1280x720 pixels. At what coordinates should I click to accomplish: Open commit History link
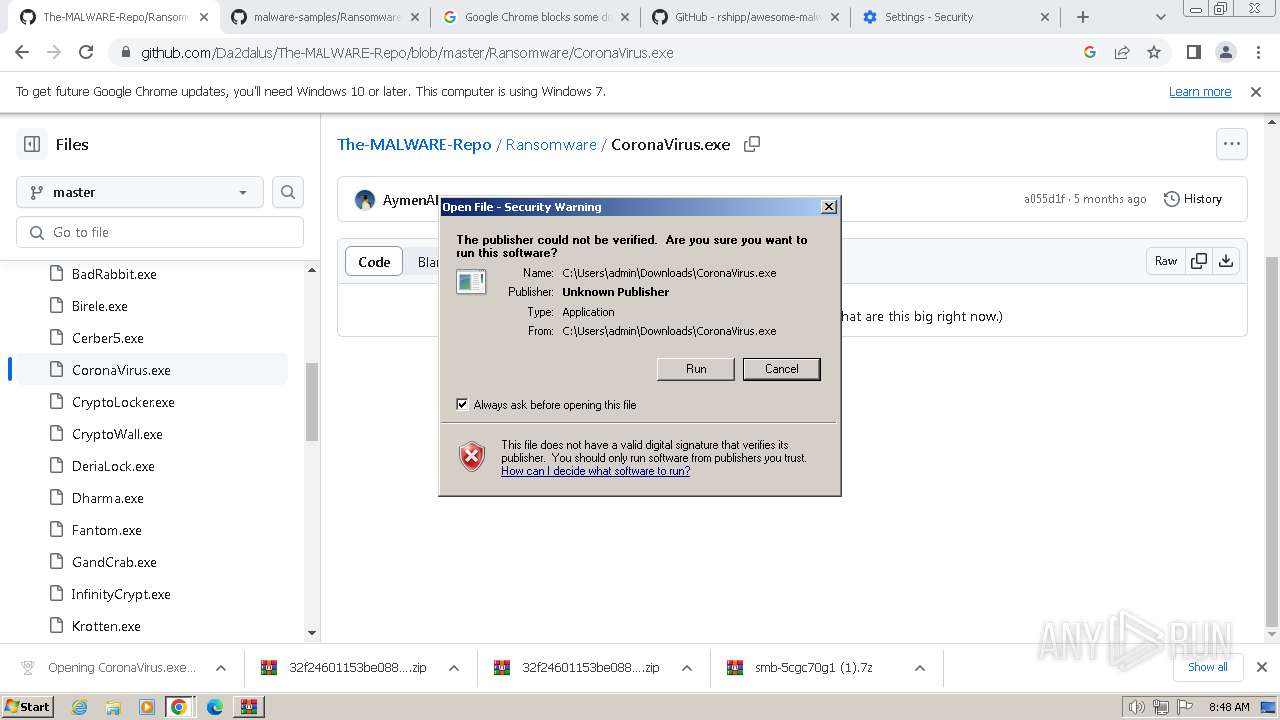1193,199
